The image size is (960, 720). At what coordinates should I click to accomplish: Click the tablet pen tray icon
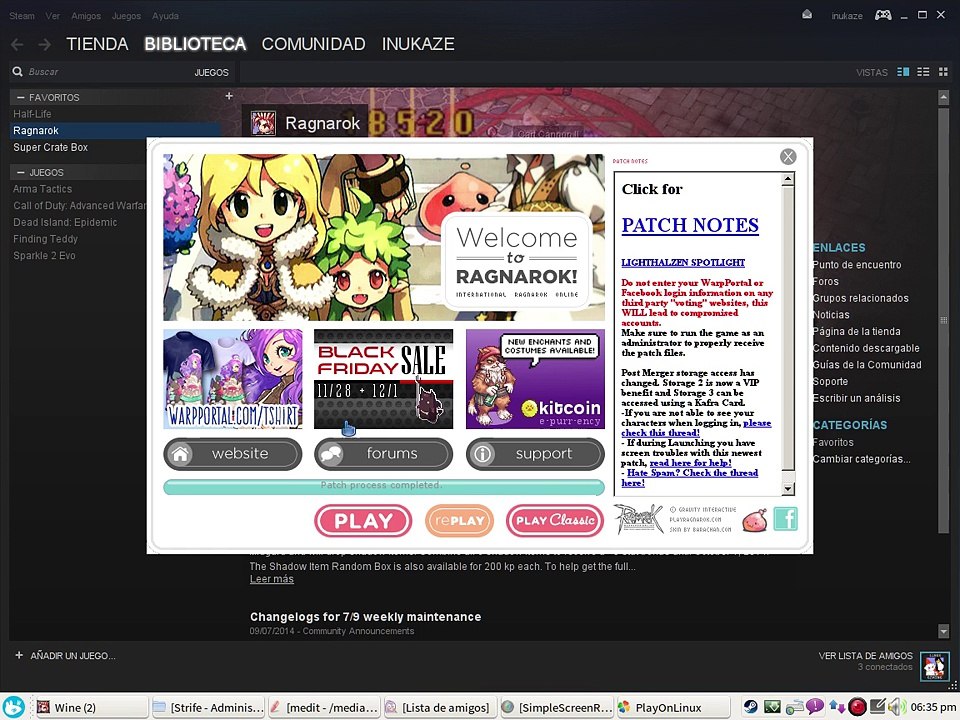(x=877, y=707)
